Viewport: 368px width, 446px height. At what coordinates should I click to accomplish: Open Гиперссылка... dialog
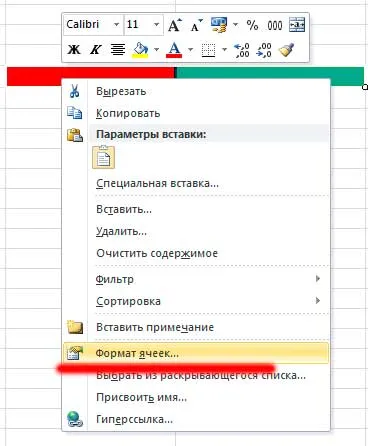[x=196, y=419]
